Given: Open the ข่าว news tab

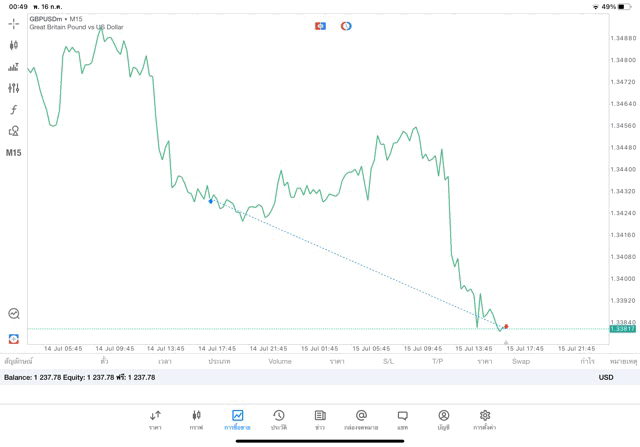Looking at the screenshot, I should tap(319, 418).
